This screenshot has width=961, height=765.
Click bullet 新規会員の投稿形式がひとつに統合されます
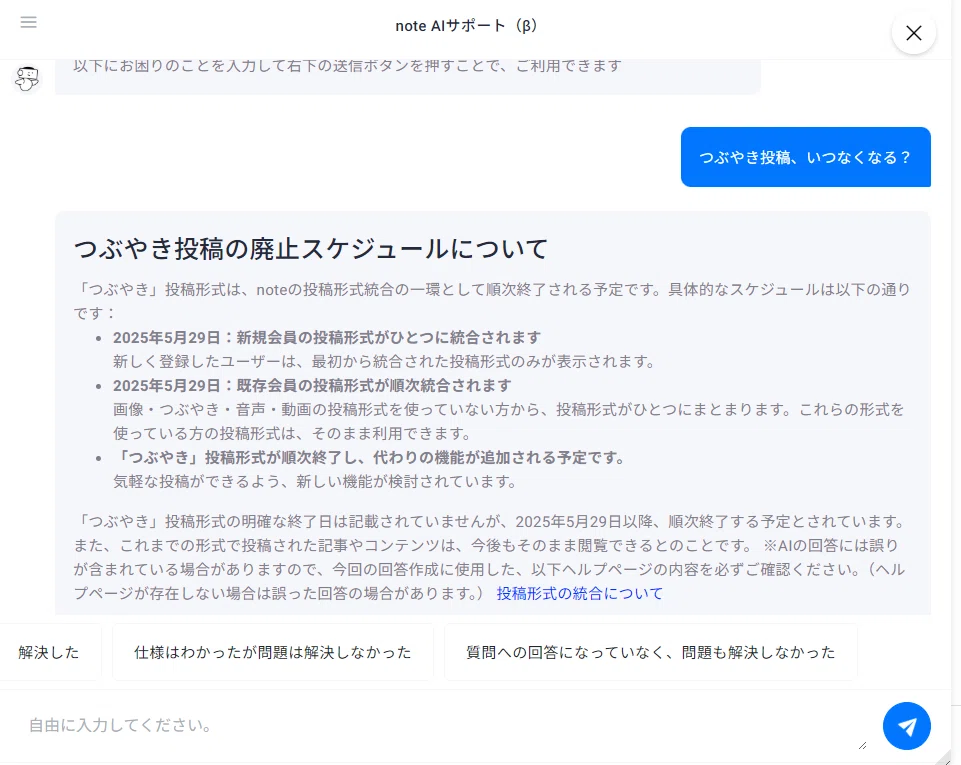coord(327,338)
